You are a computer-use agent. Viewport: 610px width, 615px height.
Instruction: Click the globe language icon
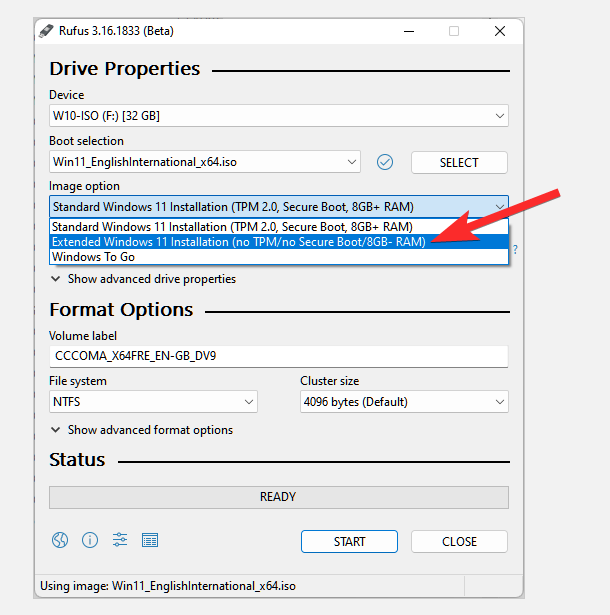(60, 541)
